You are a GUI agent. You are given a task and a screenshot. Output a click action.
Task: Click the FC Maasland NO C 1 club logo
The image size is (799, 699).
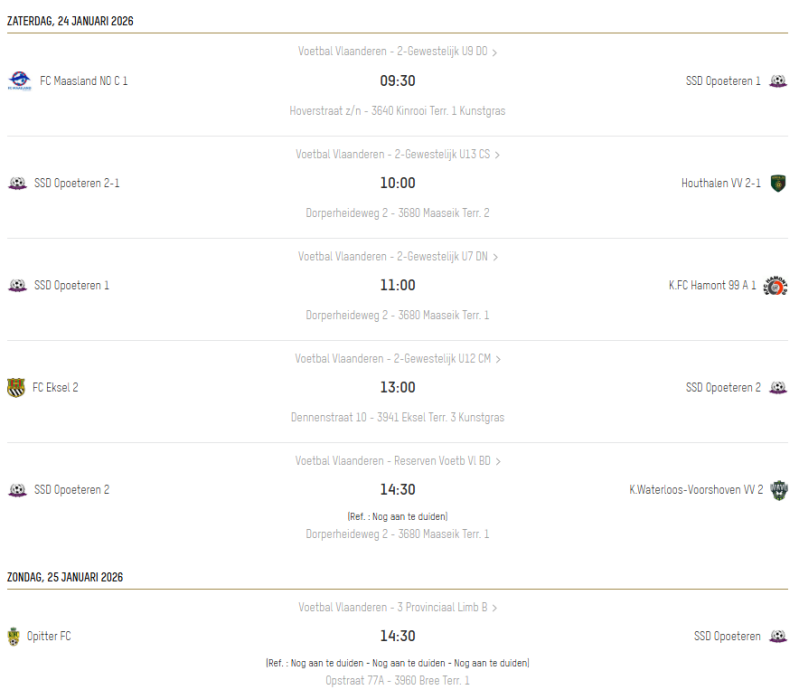pyautogui.click(x=19, y=81)
